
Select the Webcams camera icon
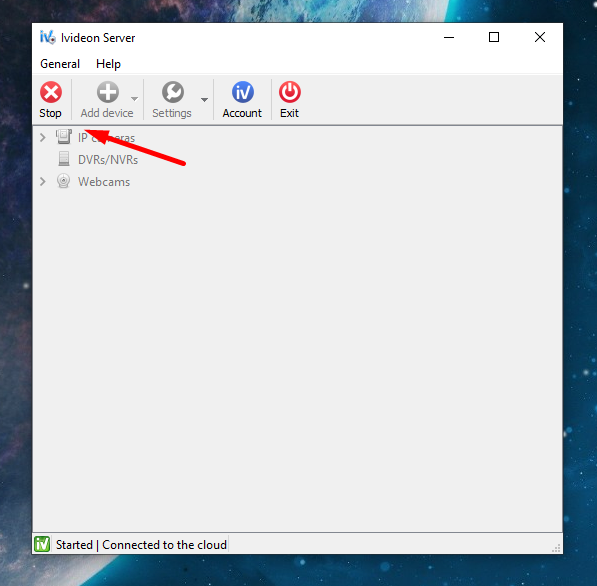(64, 181)
